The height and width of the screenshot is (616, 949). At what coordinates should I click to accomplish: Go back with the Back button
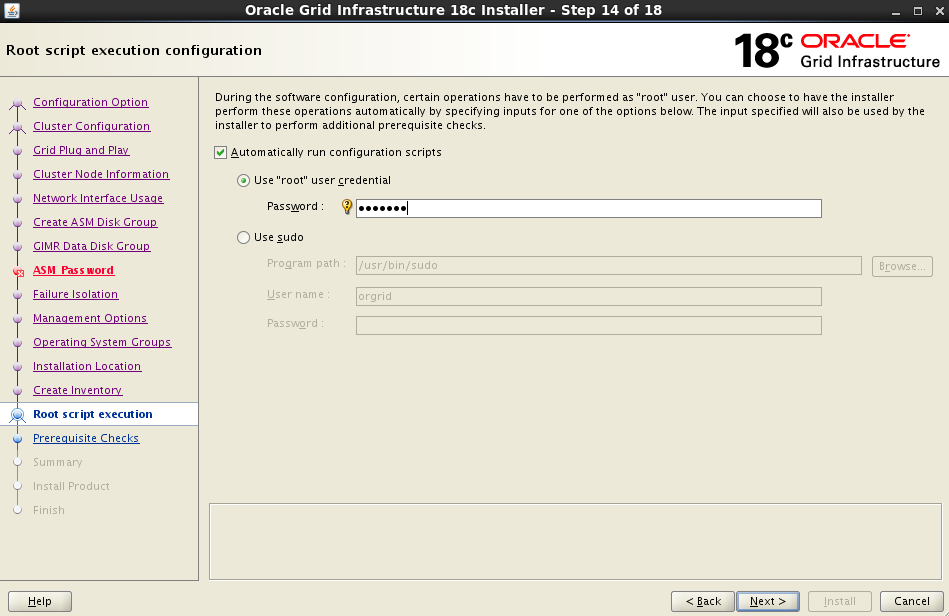[703, 601]
